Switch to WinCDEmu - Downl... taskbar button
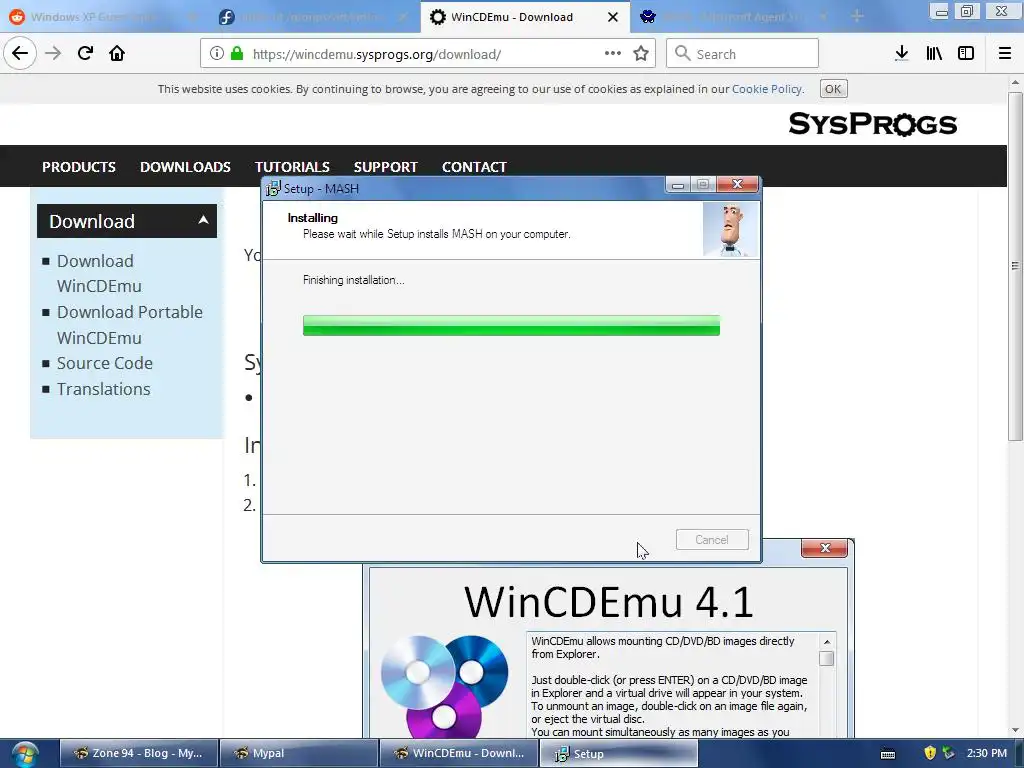The height and width of the screenshot is (768, 1024). (x=458, y=754)
